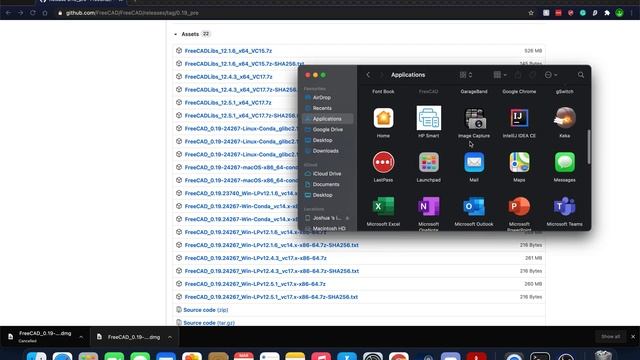Open Trash in the macOS Dock
This screenshot has width=640, height=360.
point(603,356)
